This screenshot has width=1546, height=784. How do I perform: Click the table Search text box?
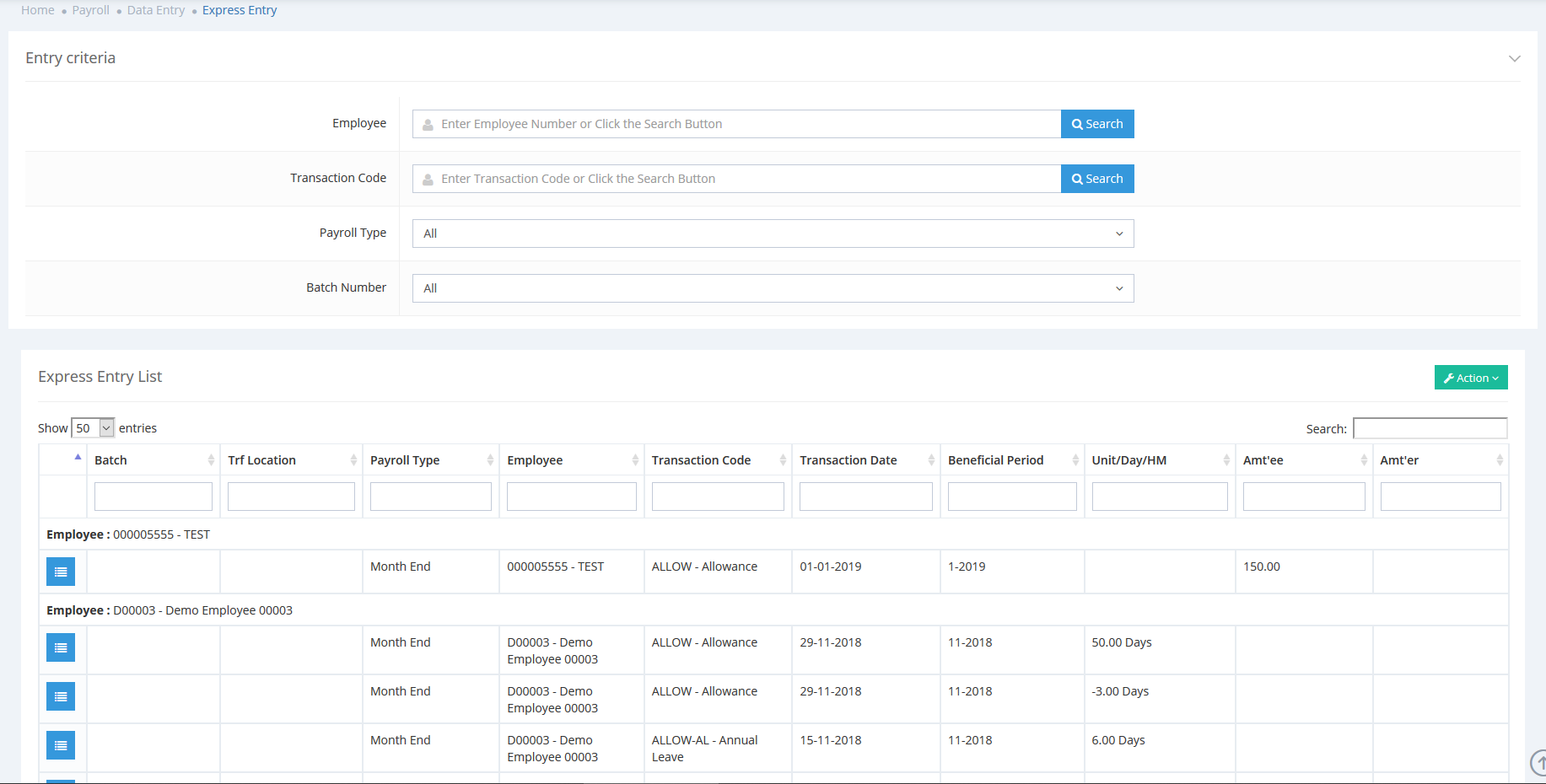[x=1430, y=428]
